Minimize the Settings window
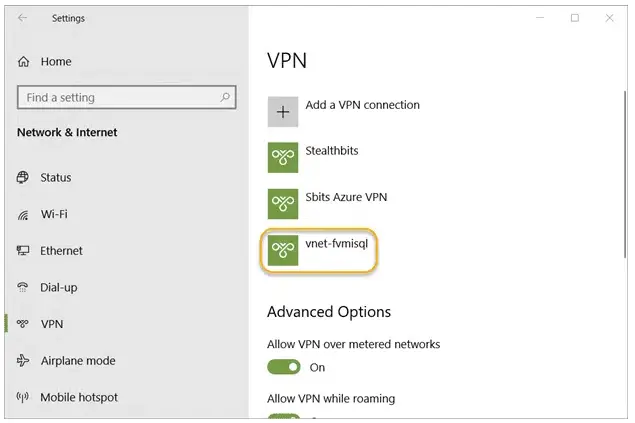 tap(539, 18)
